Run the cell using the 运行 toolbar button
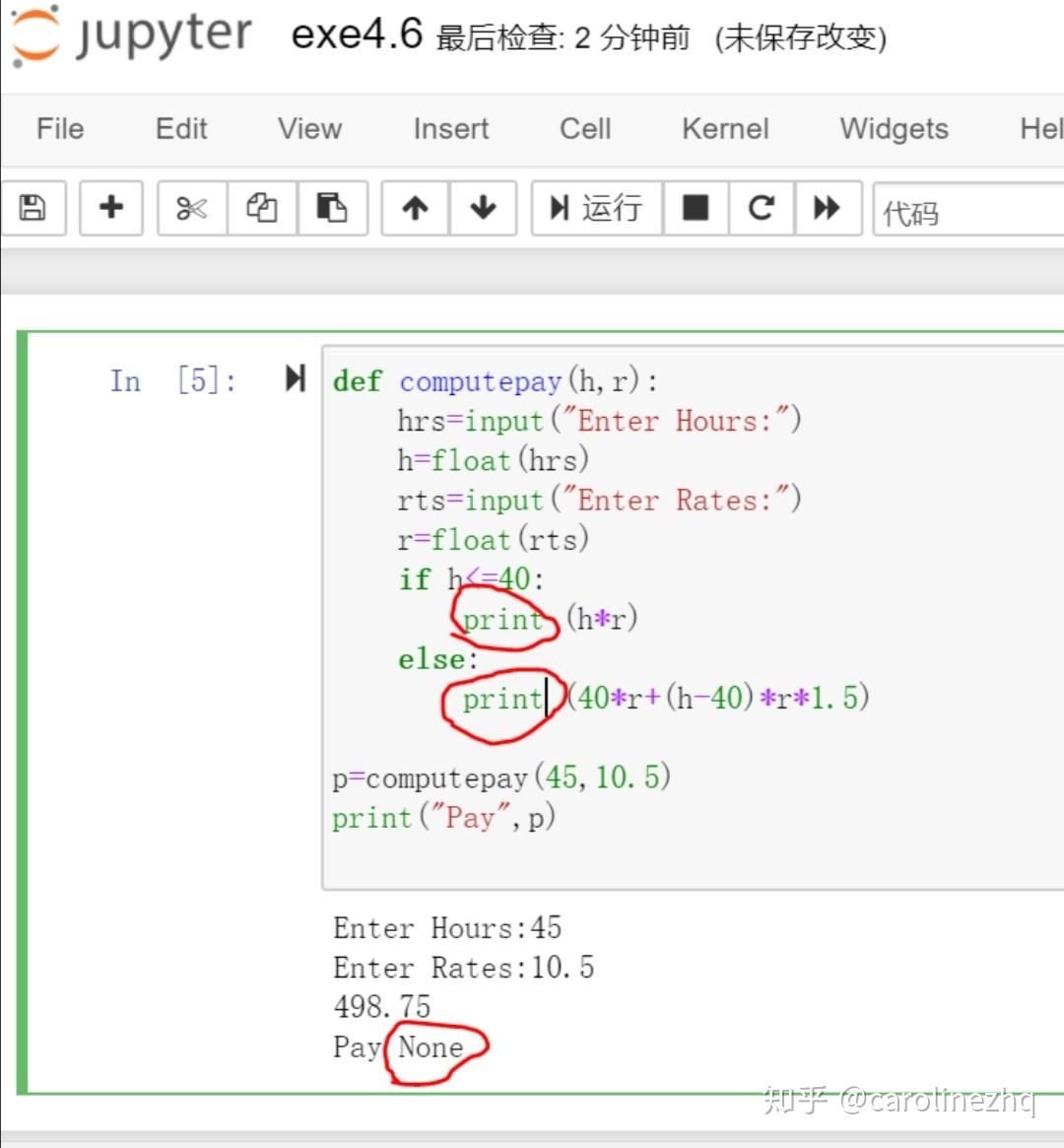This screenshot has width=1064, height=1148. point(595,208)
